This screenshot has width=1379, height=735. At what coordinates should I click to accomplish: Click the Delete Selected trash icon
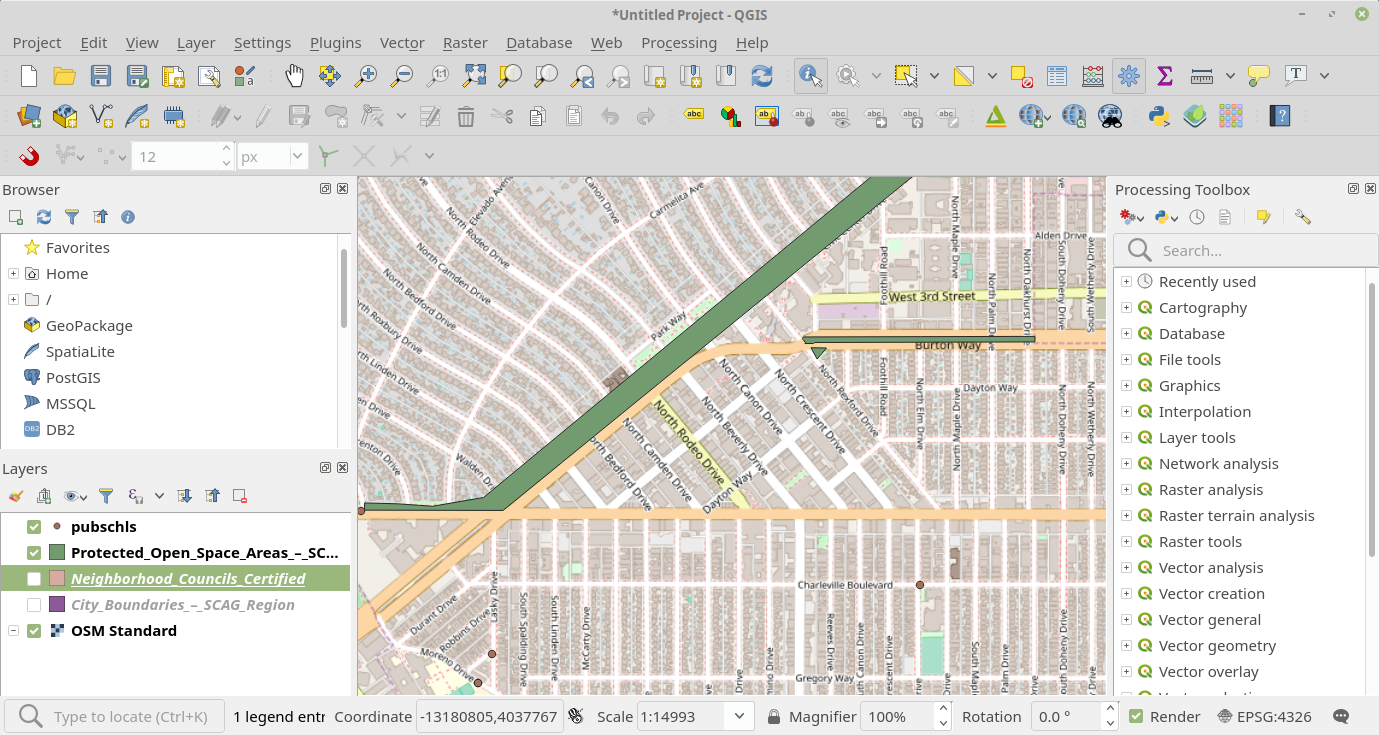(x=466, y=116)
